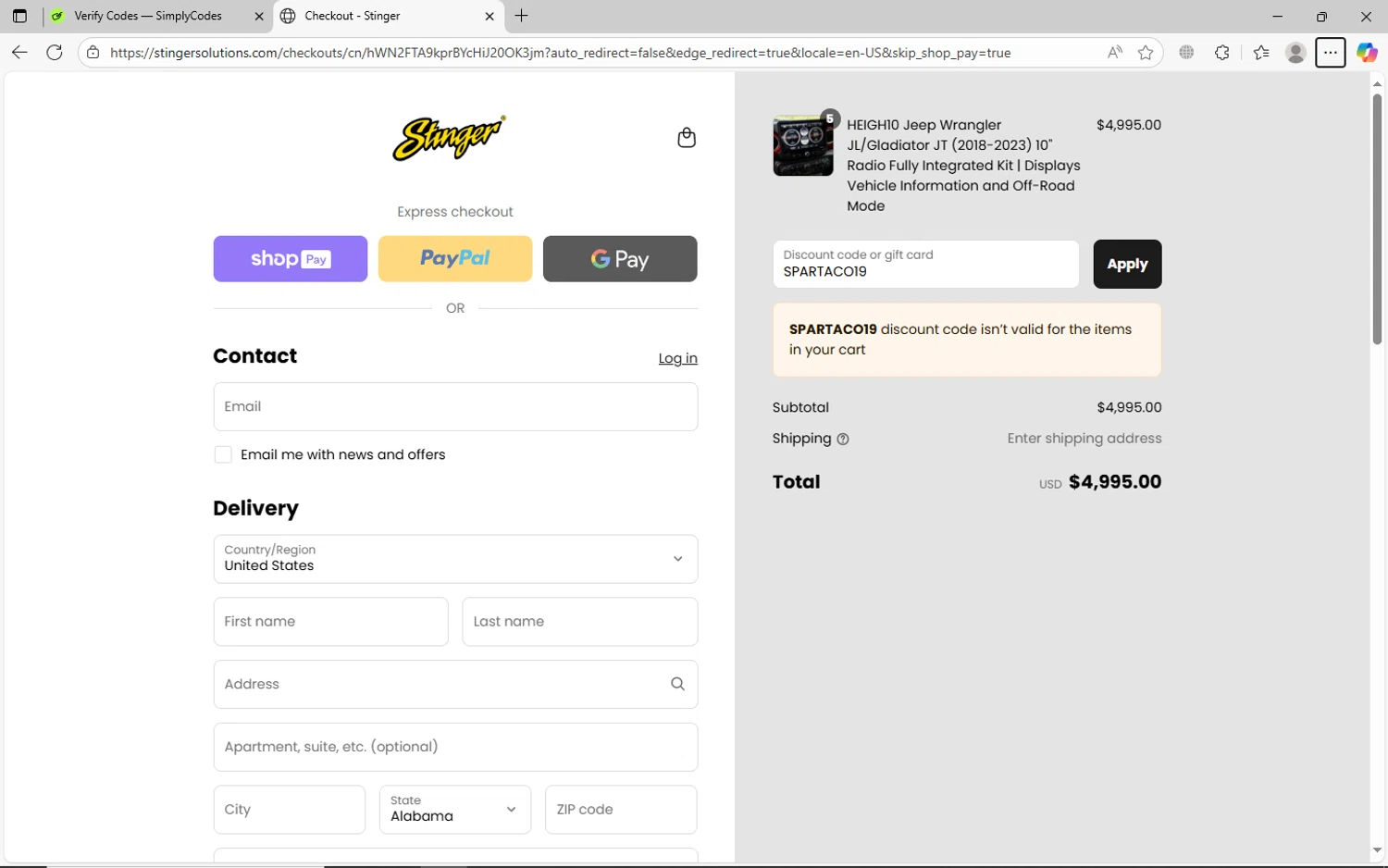The height and width of the screenshot is (868, 1388).
Task: Click scrollbar down arrow
Action: click(1377, 850)
